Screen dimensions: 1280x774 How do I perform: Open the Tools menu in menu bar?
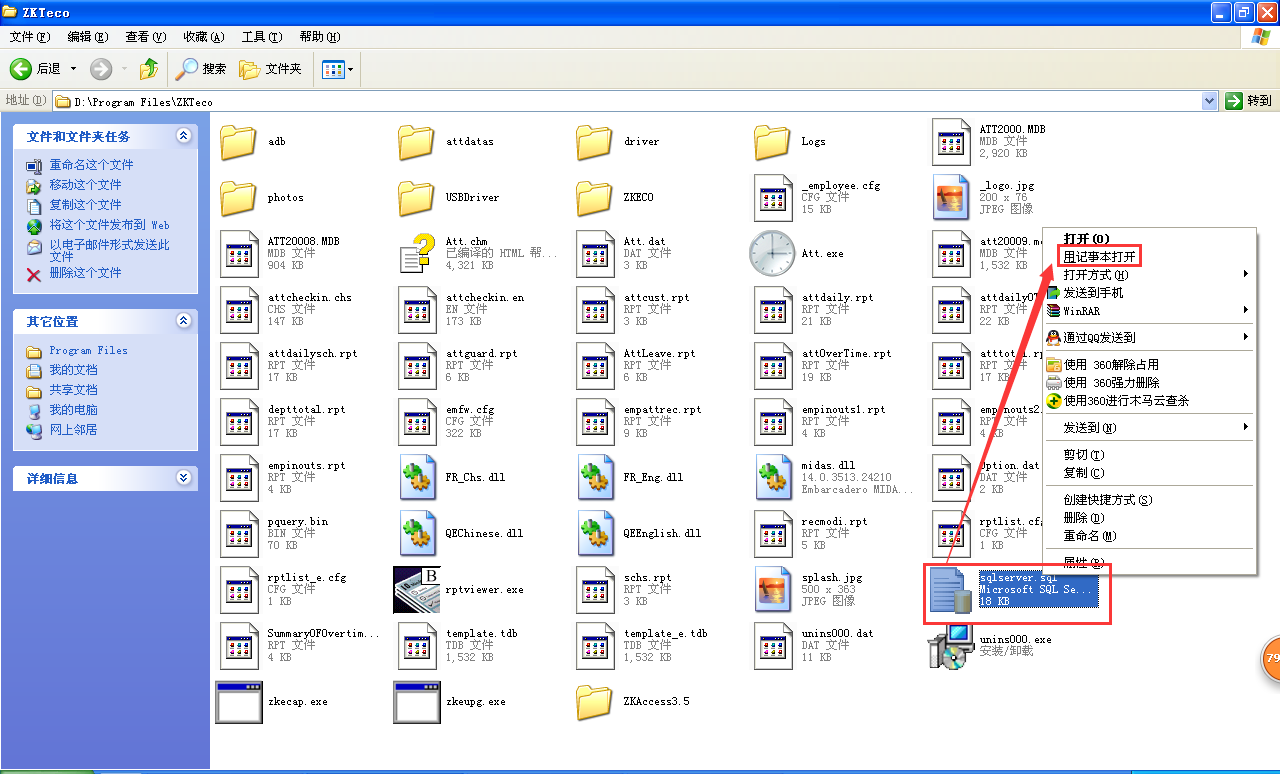261,37
